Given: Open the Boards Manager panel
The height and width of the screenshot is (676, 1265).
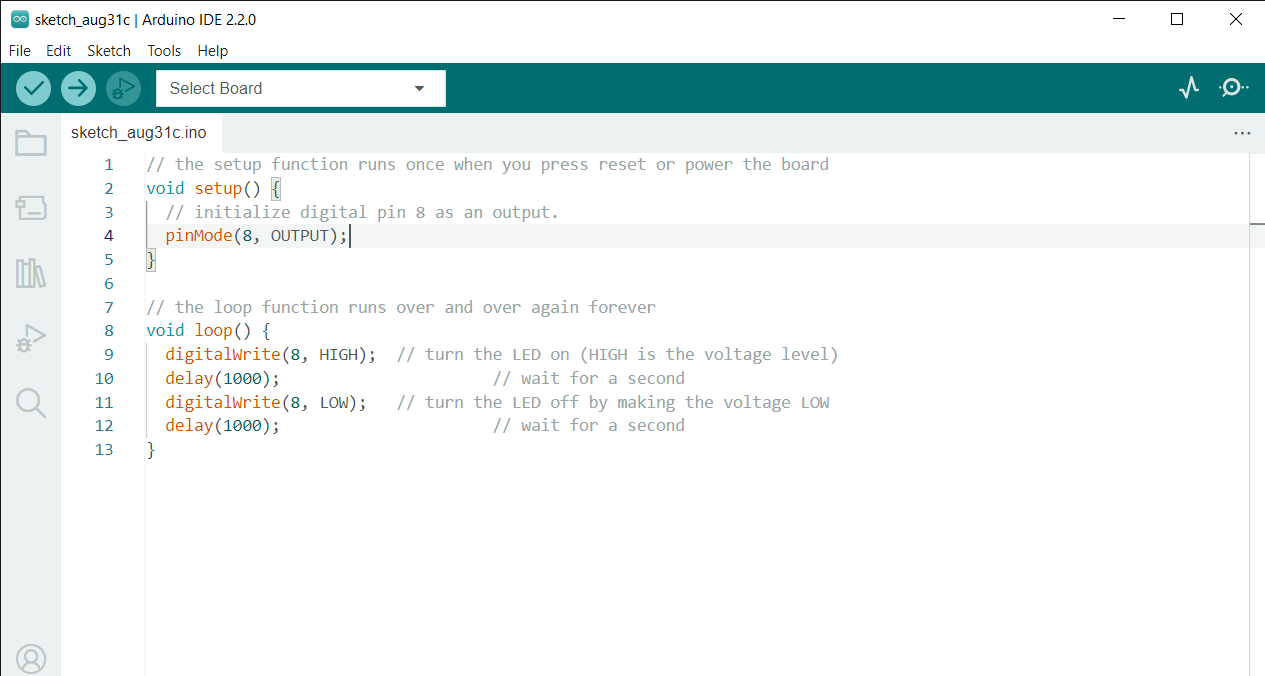Looking at the screenshot, I should pos(30,208).
